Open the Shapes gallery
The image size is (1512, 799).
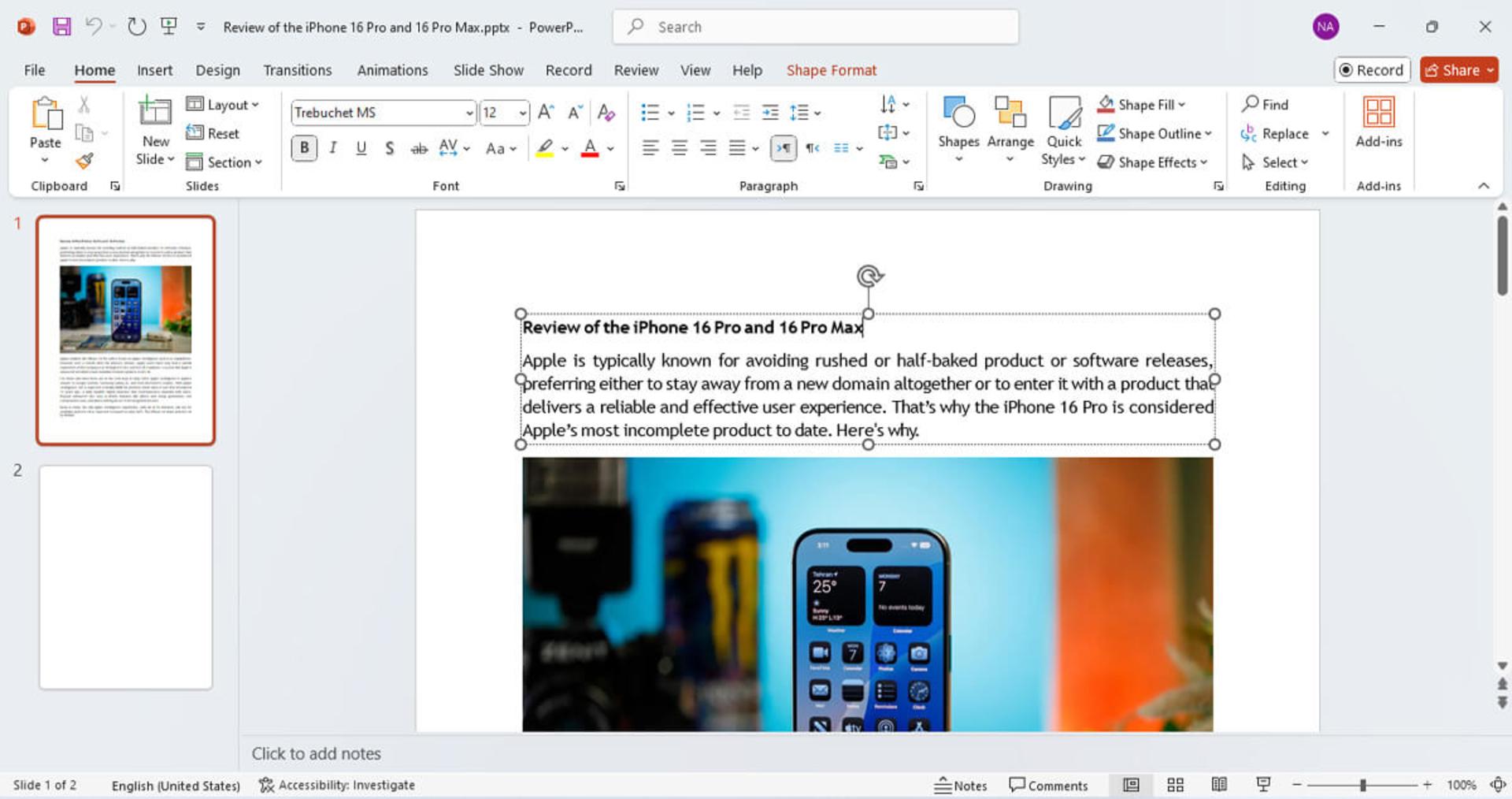(958, 130)
